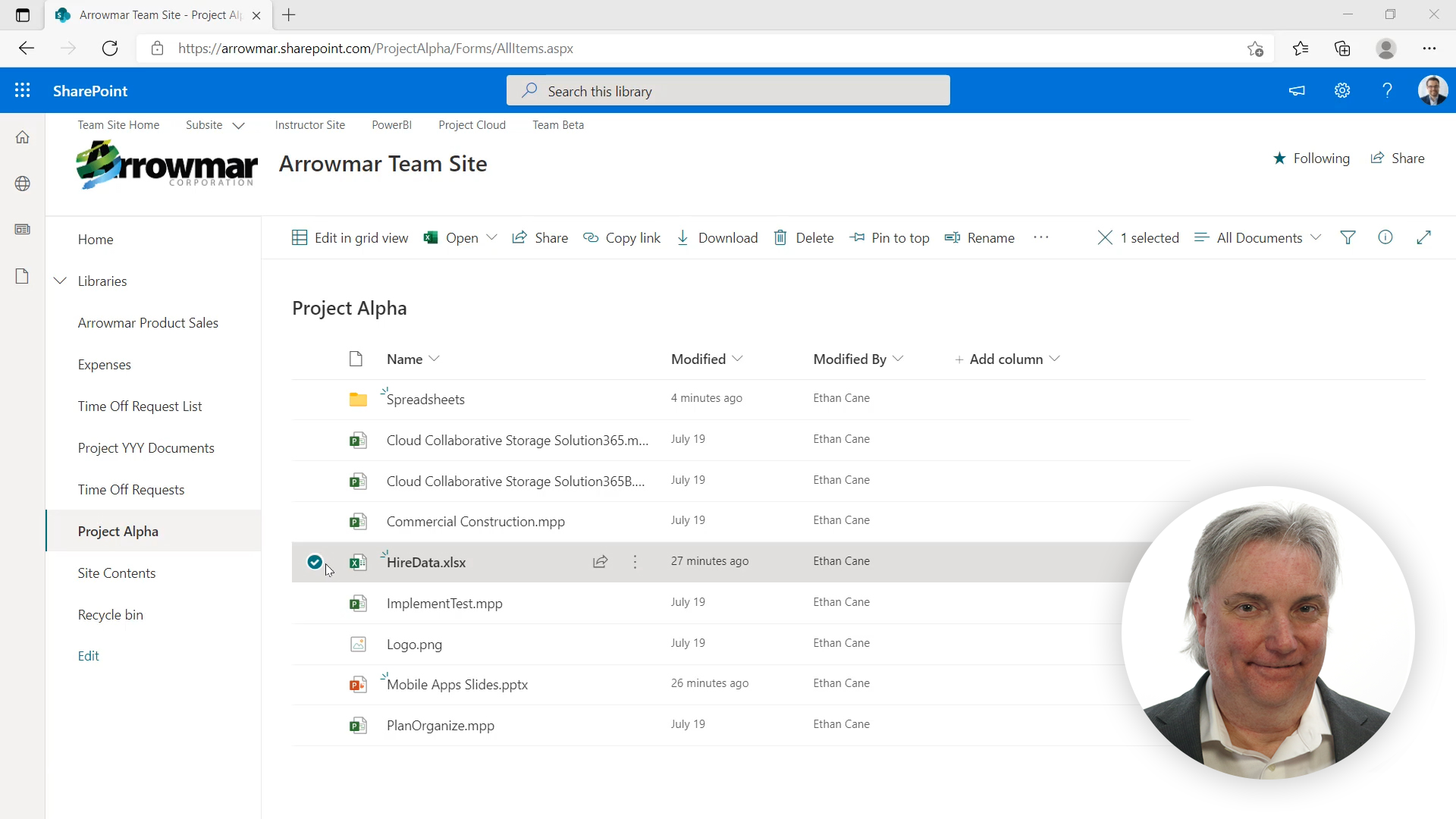Open the PlanOrganize.mpp file
Viewport: 1456px width, 819px height.
coord(440,725)
